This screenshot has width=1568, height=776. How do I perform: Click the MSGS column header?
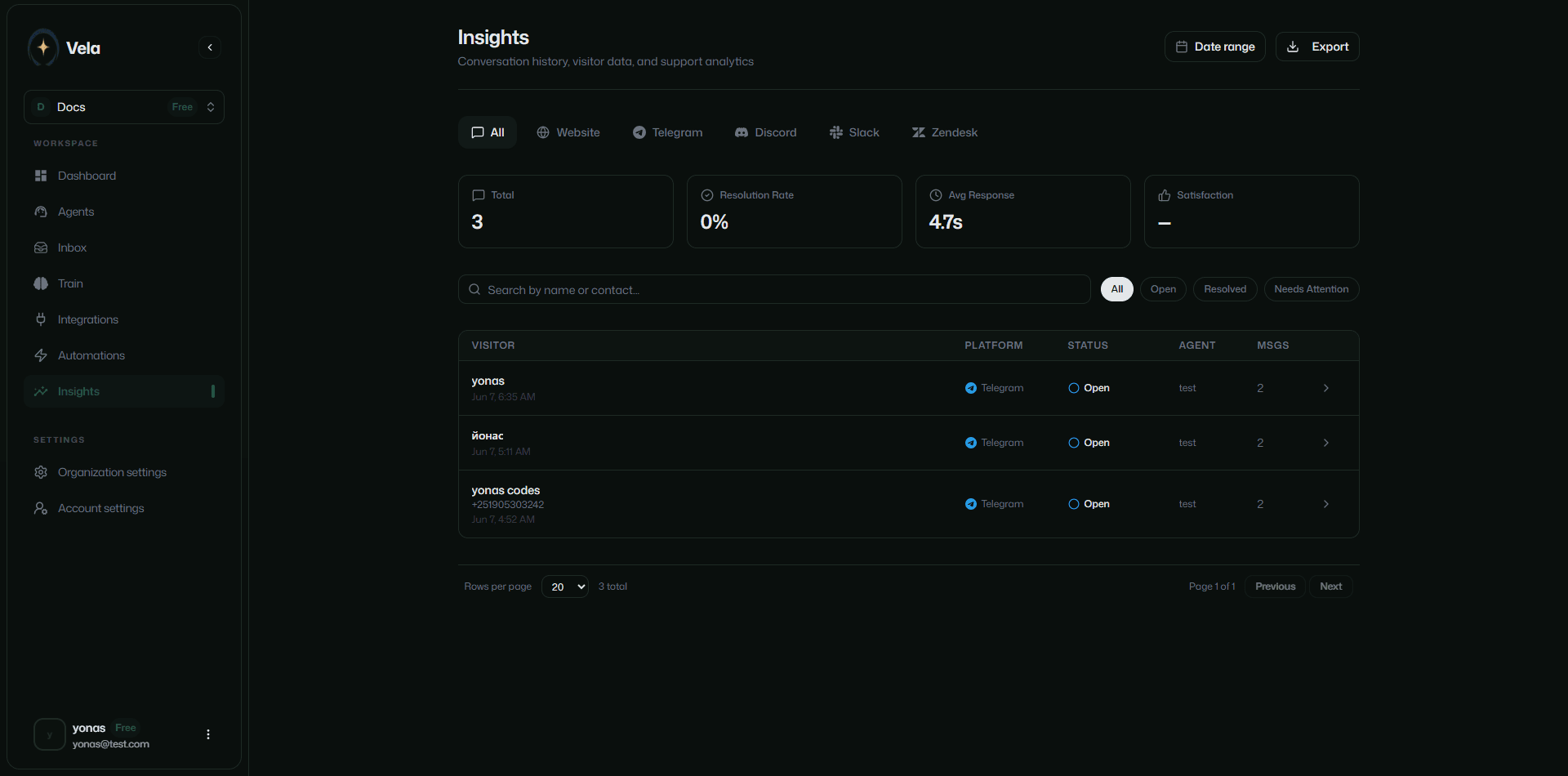tap(1273, 346)
